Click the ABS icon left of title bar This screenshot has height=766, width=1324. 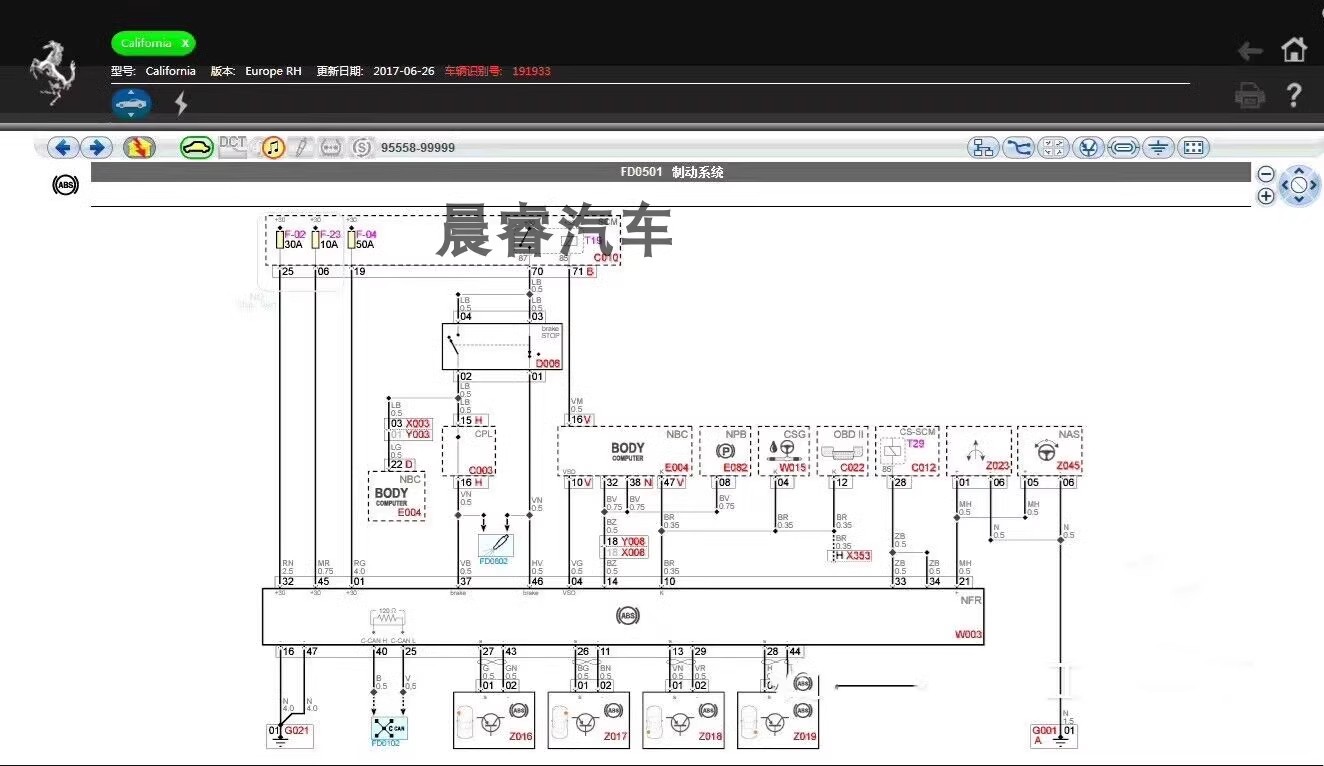(65, 185)
